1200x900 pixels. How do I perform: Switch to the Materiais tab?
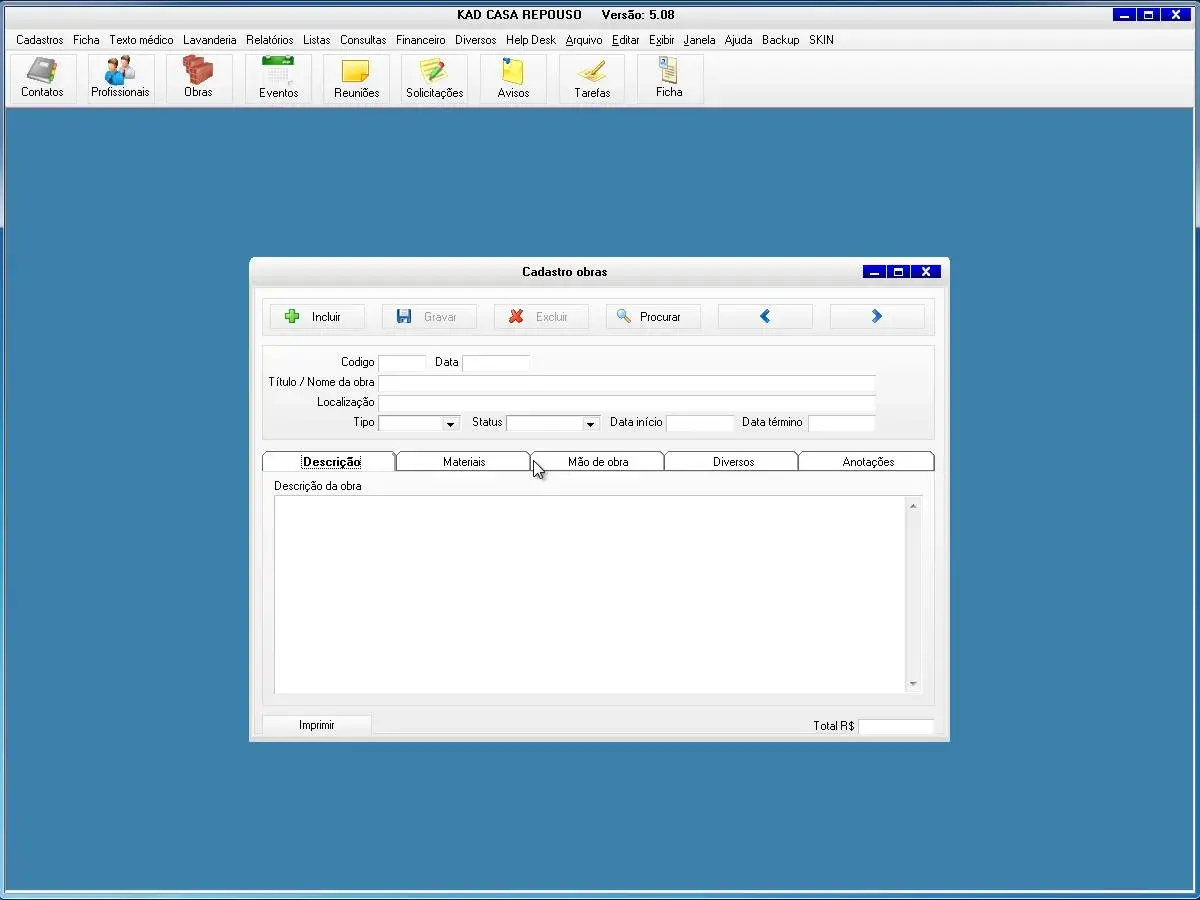coord(464,462)
